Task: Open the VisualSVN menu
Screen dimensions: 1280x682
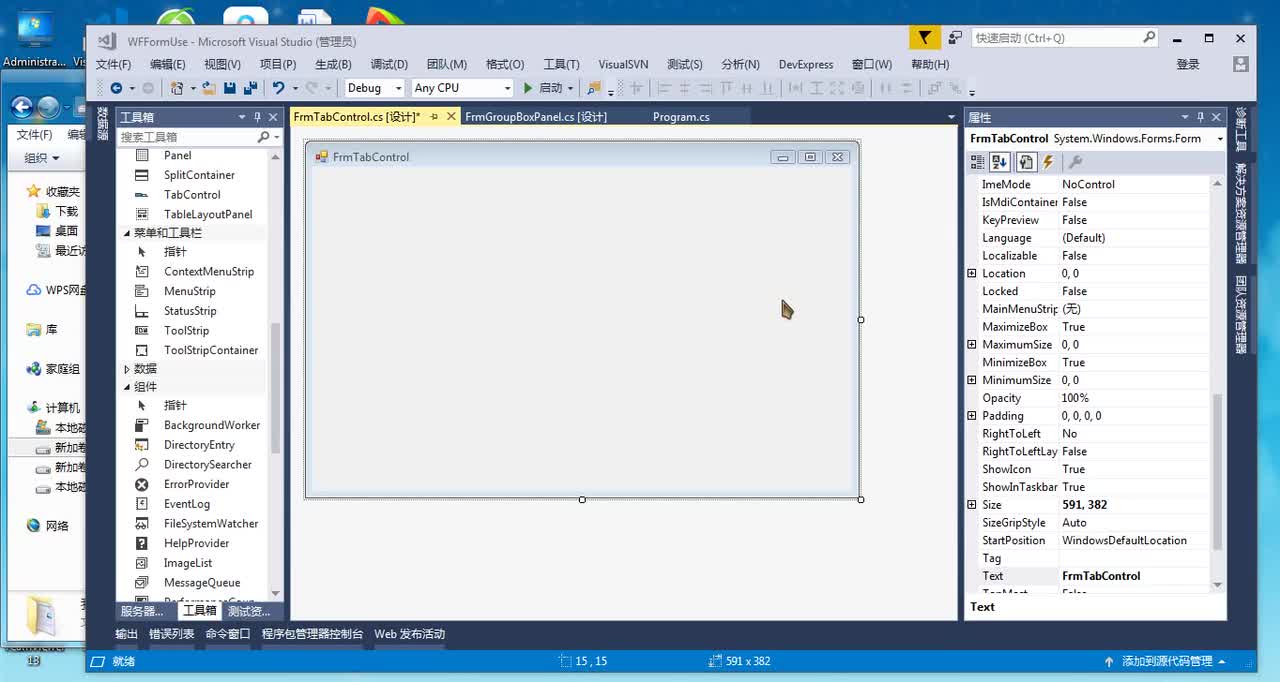Action: pyautogui.click(x=623, y=64)
